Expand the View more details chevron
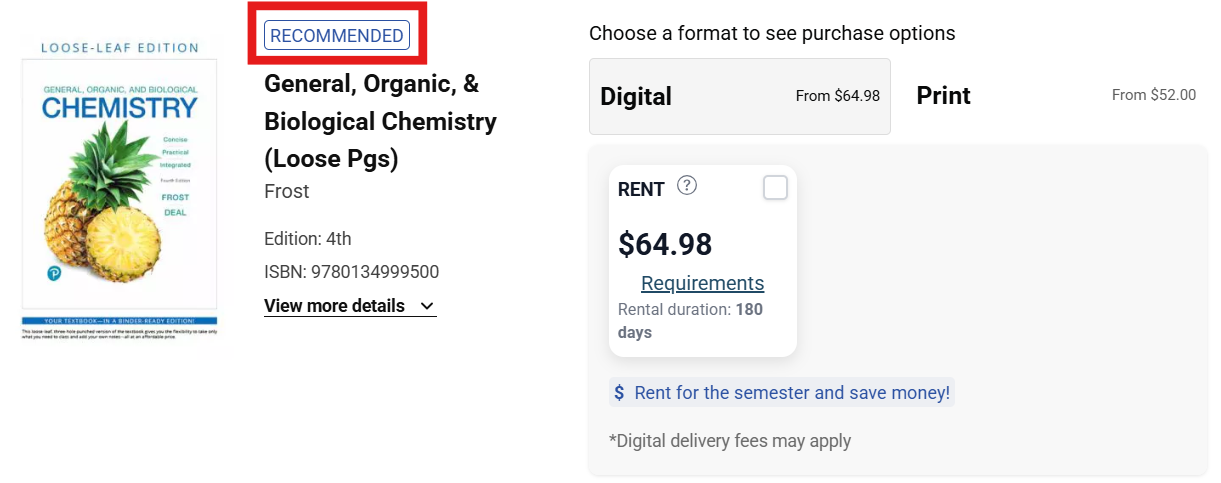1221x483 pixels. 428,306
